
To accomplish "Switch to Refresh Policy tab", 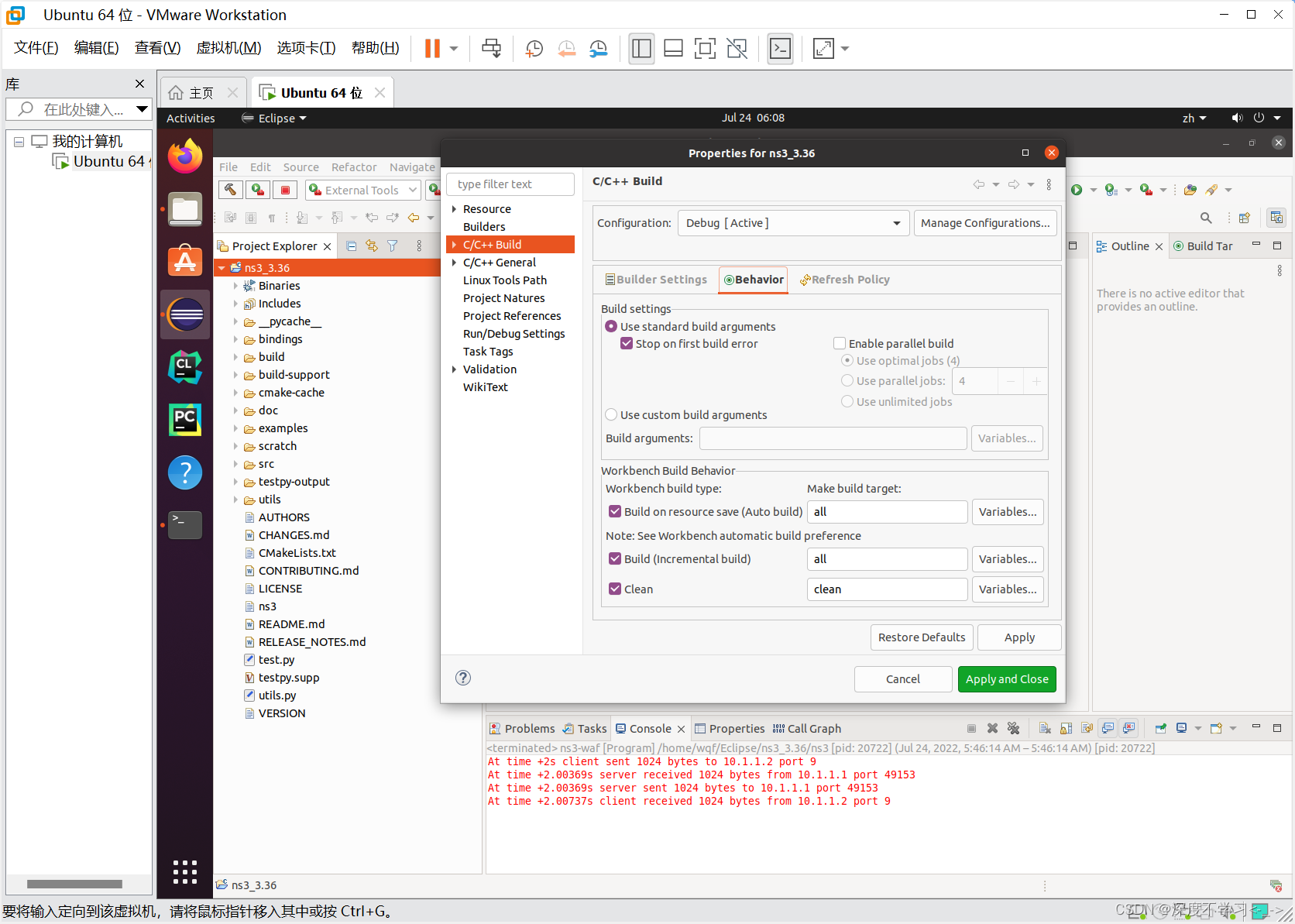I will point(844,280).
